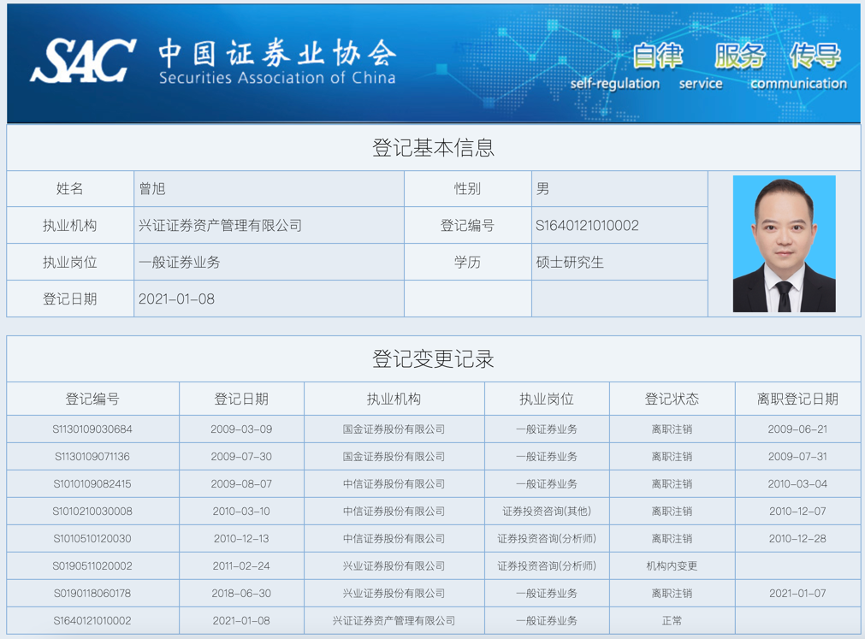Click the date 2011-02-24 cell
866x639 pixels.
tap(241, 566)
